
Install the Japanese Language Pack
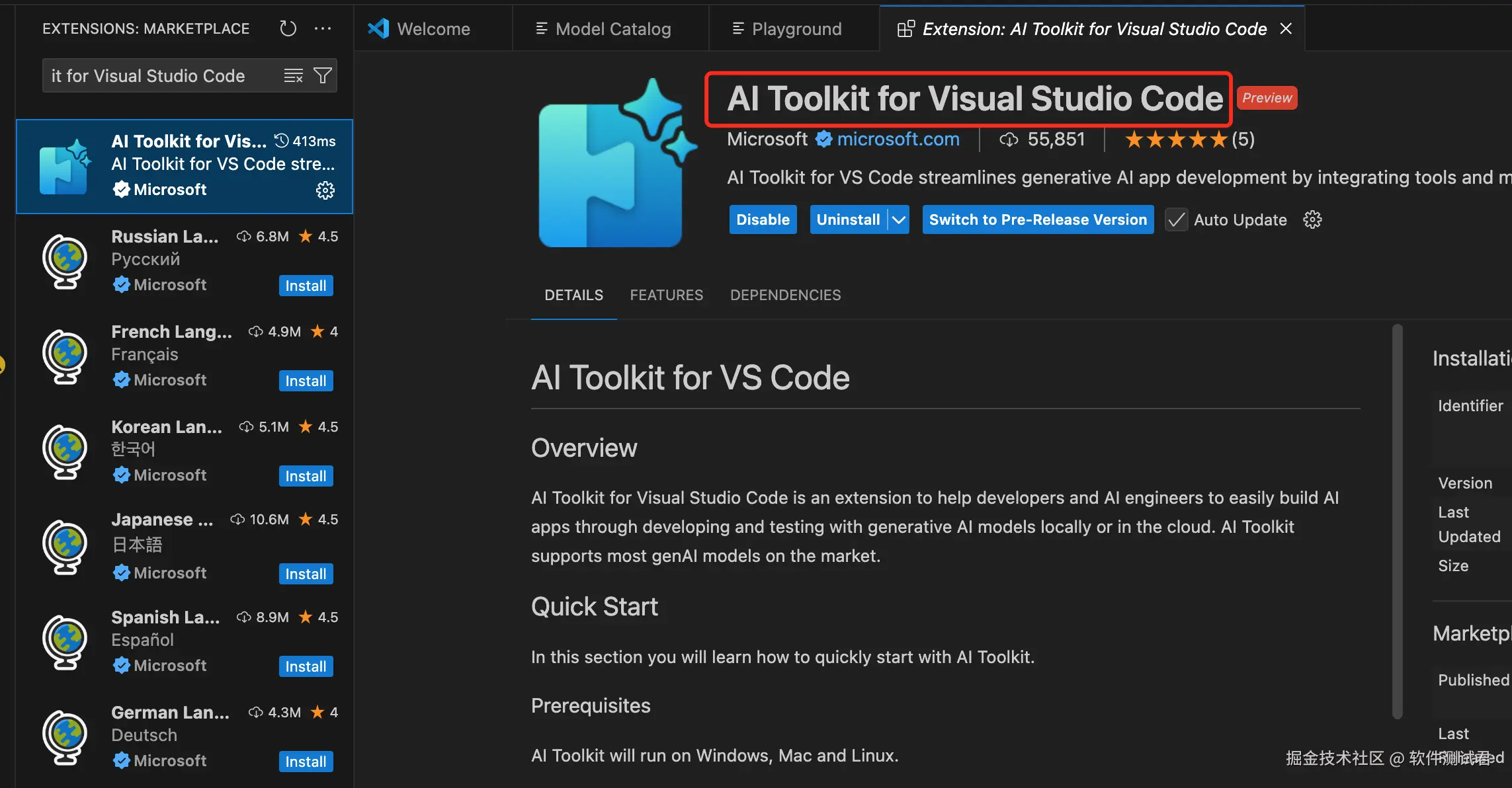pos(306,574)
